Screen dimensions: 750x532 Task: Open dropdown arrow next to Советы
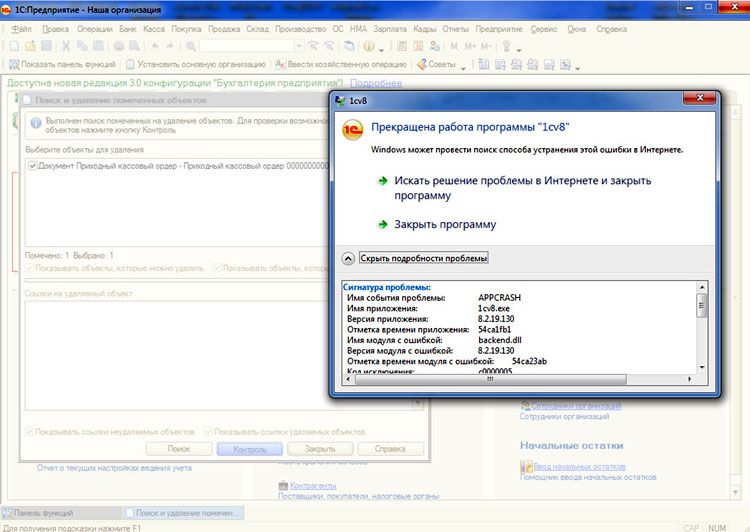463,67
